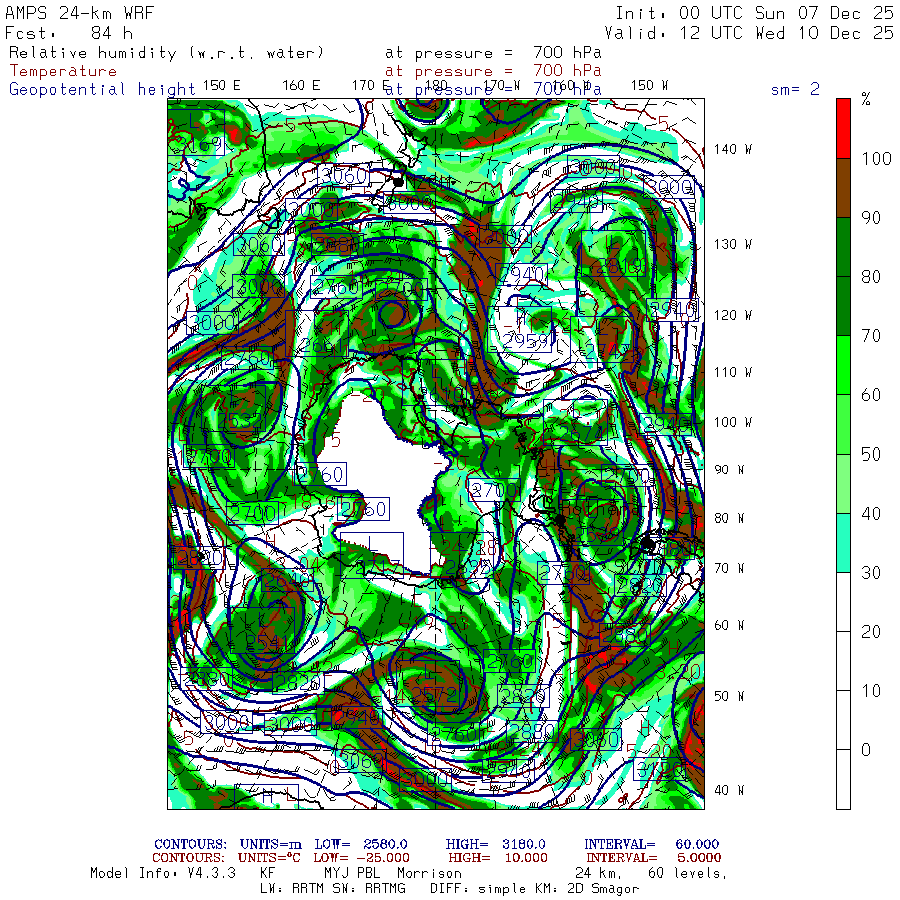Click the blue 'LOW= 2580.0' contour text
900x900 pixels.
[x=361, y=844]
